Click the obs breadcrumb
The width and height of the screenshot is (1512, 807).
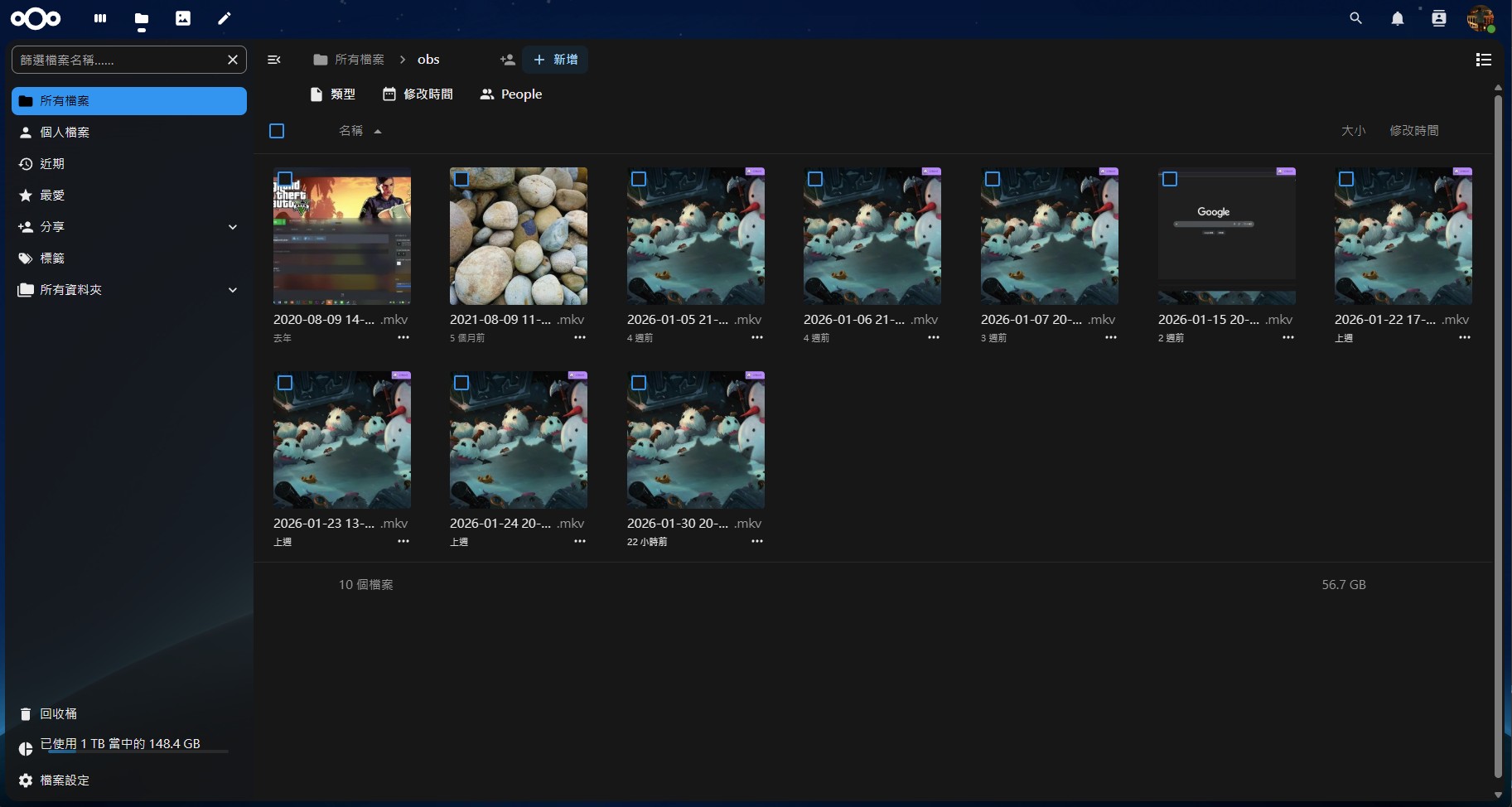[428, 60]
